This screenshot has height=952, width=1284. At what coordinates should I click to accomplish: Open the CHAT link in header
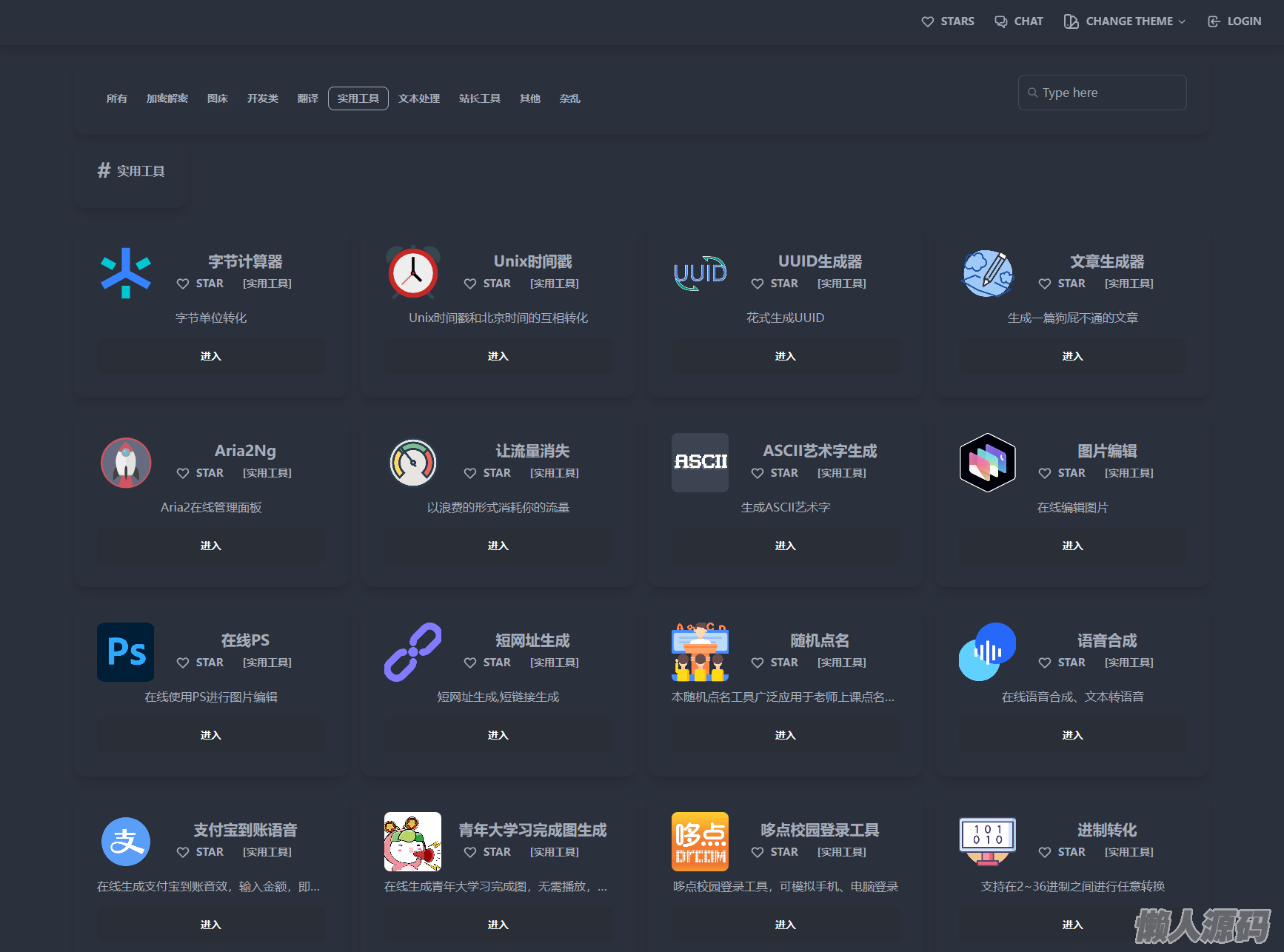(1019, 21)
